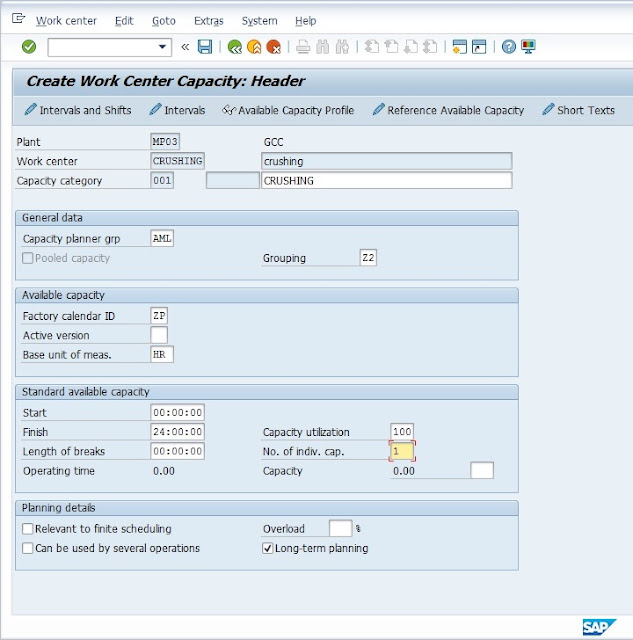Toggle the Pooled capacity checkbox
Viewport: 633px width, 640px height.
pyautogui.click(x=27, y=258)
